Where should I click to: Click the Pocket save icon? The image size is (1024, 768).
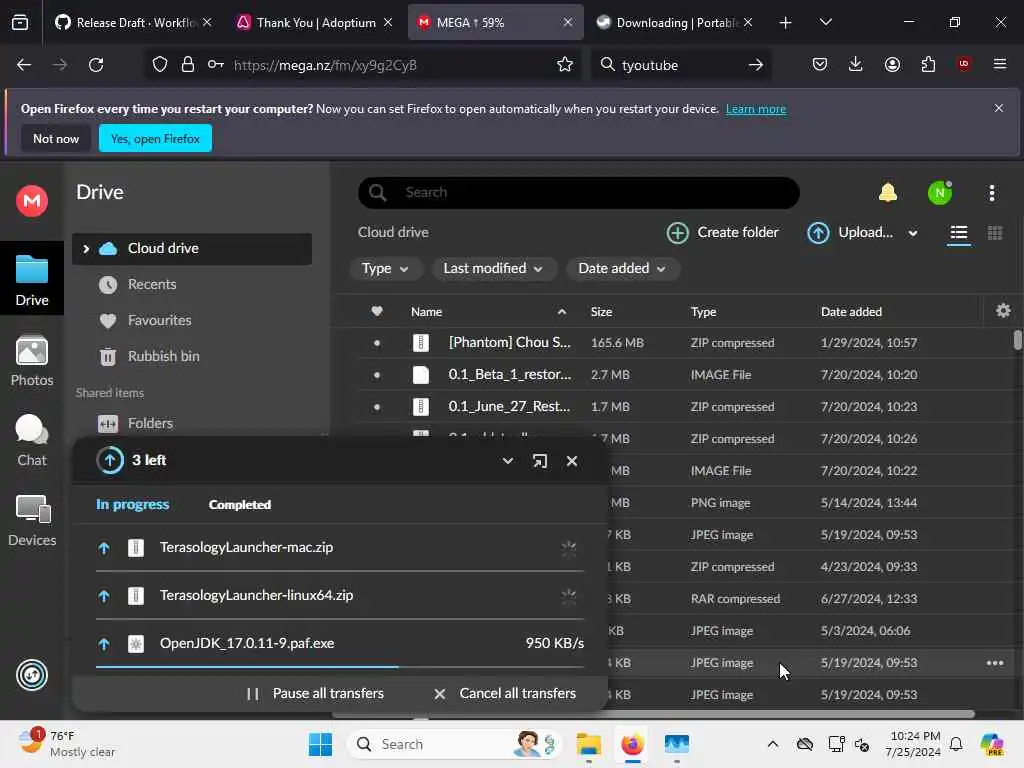point(820,64)
